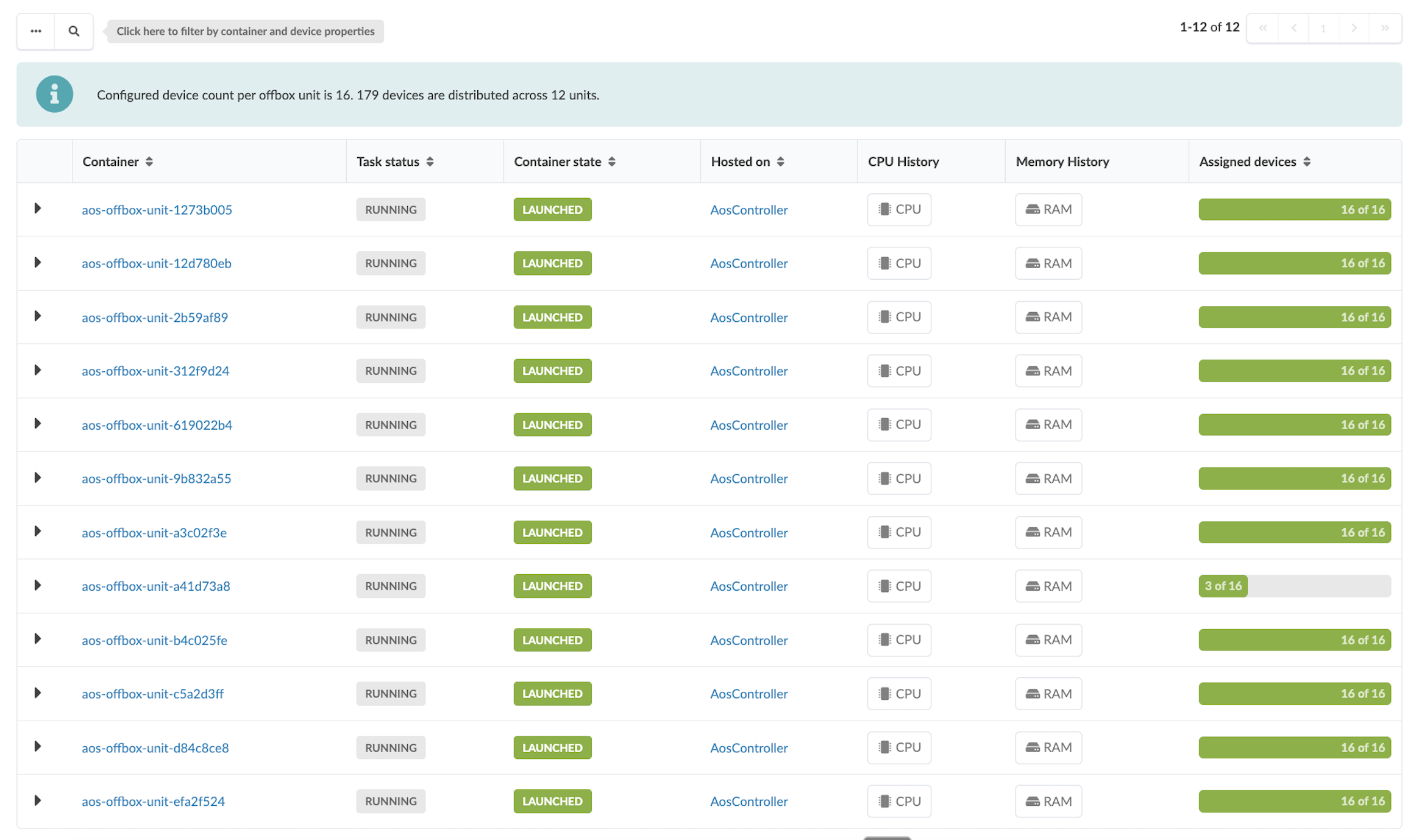The height and width of the screenshot is (840, 1419).
Task: Click 16 of 16 bar for unit-efa2f524
Action: [x=1295, y=801]
